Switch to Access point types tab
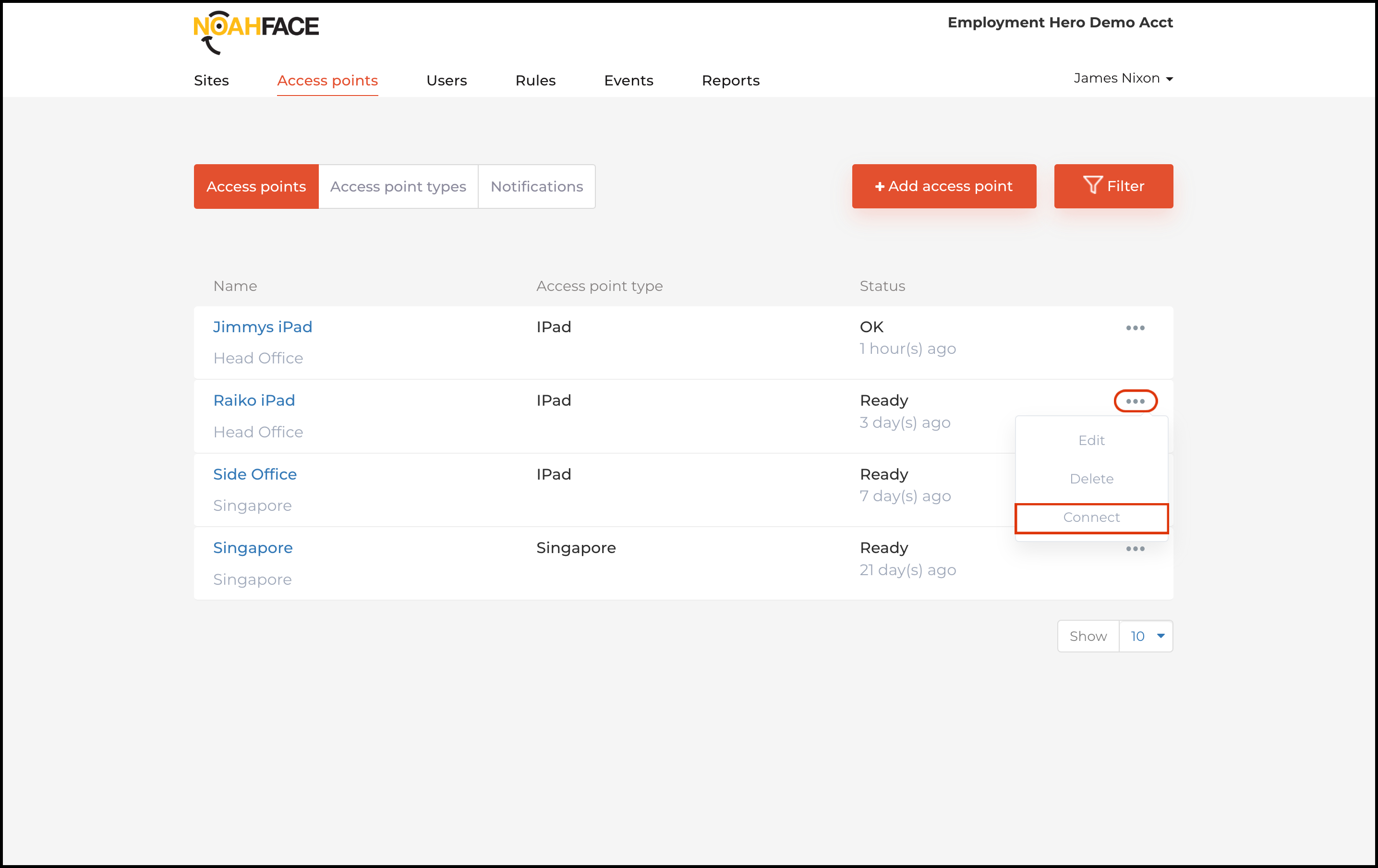The image size is (1378, 868). pos(398,187)
